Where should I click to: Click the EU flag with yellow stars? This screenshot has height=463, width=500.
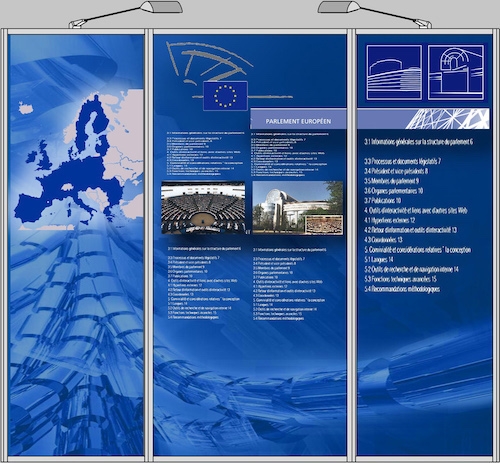pos(225,96)
